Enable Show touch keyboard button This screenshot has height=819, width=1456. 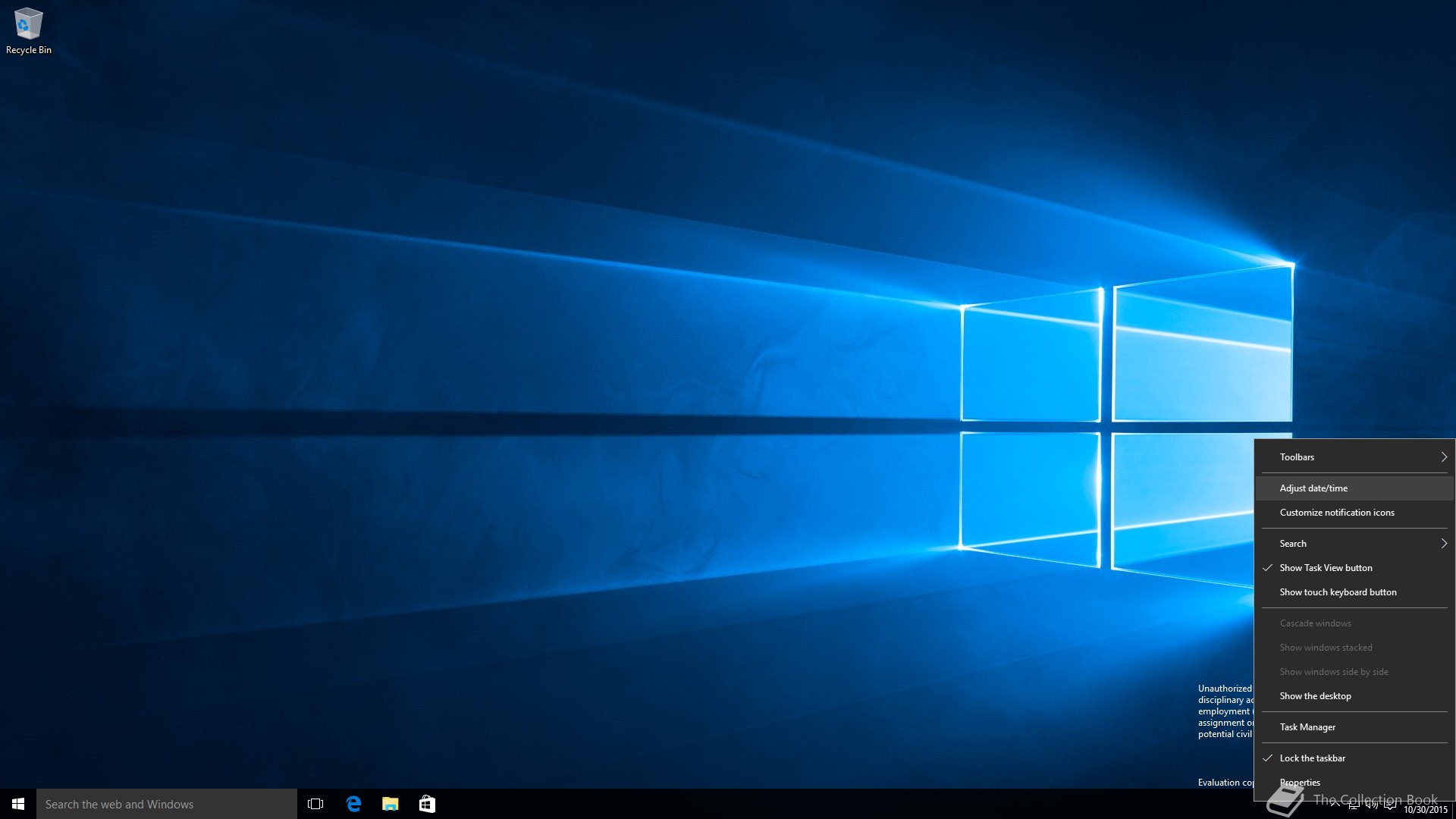tap(1354, 592)
